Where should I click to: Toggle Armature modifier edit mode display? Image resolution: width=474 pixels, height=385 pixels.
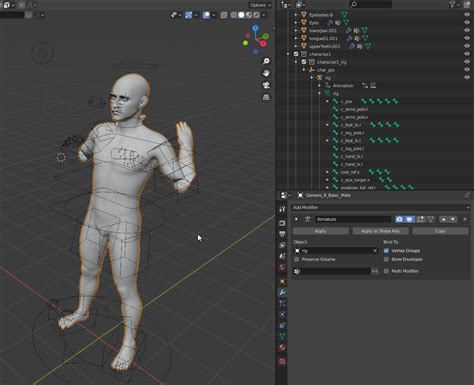420,219
